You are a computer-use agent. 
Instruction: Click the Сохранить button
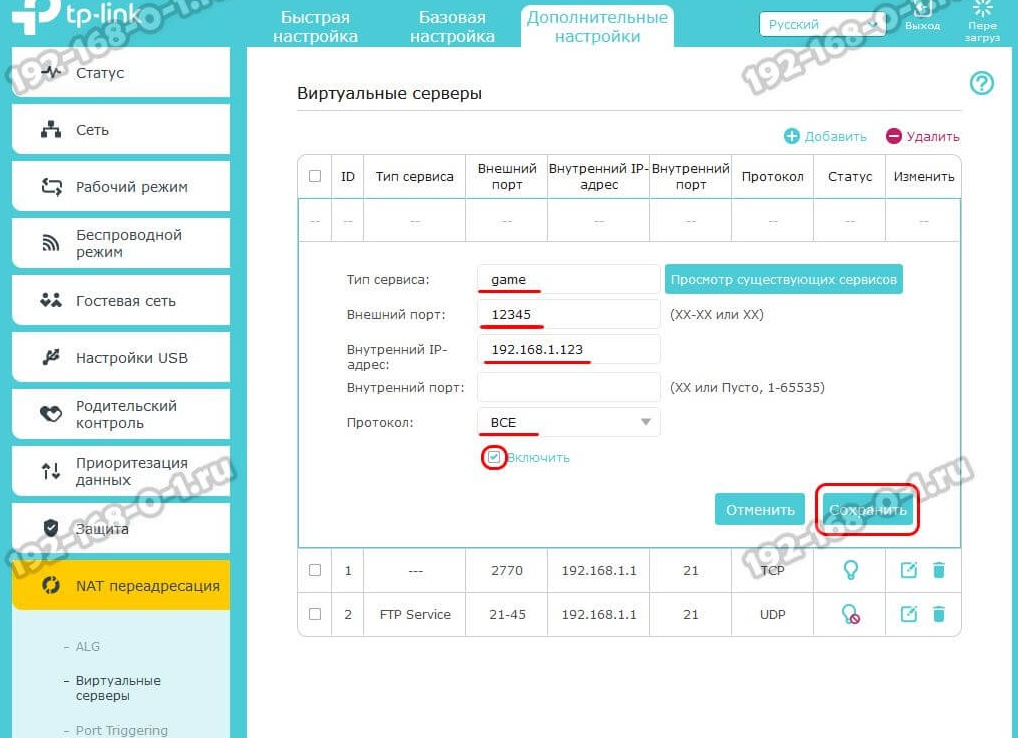[x=867, y=510]
